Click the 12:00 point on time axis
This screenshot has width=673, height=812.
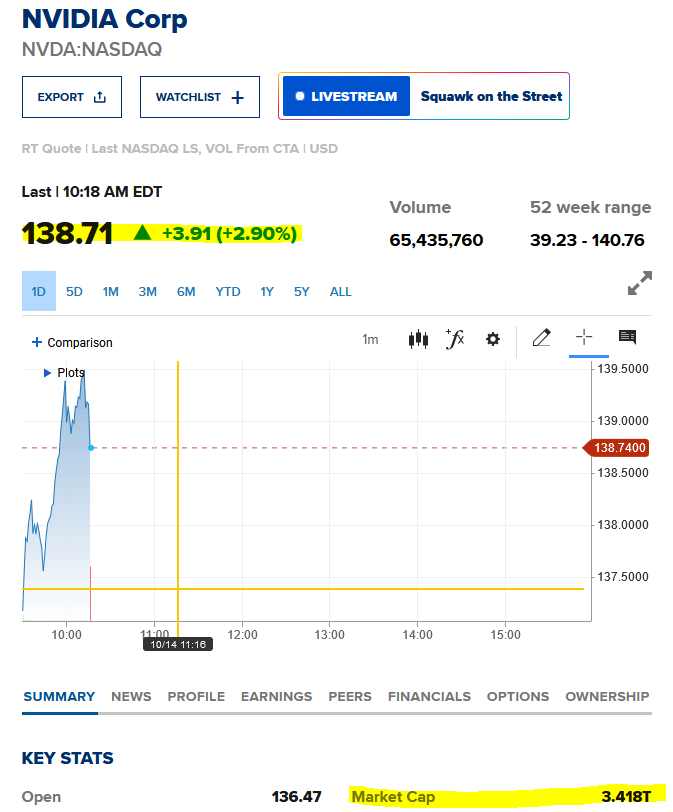pyautogui.click(x=242, y=634)
